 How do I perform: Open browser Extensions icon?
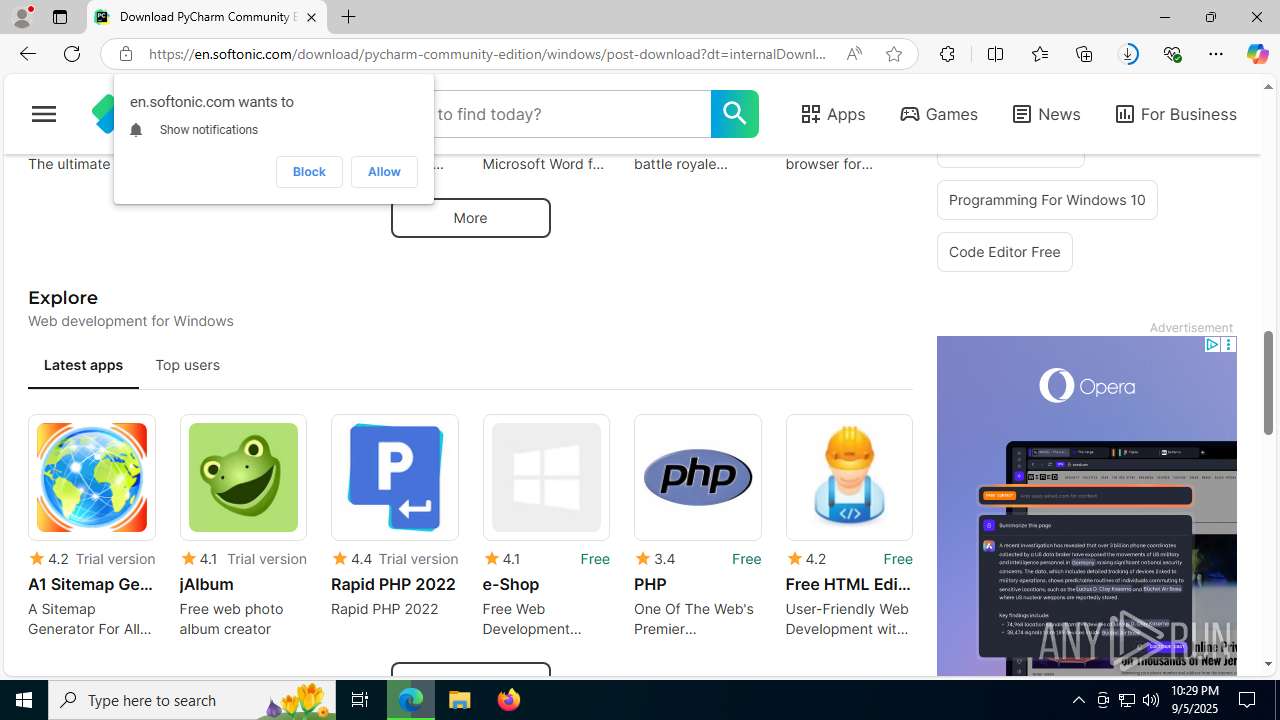(947, 54)
